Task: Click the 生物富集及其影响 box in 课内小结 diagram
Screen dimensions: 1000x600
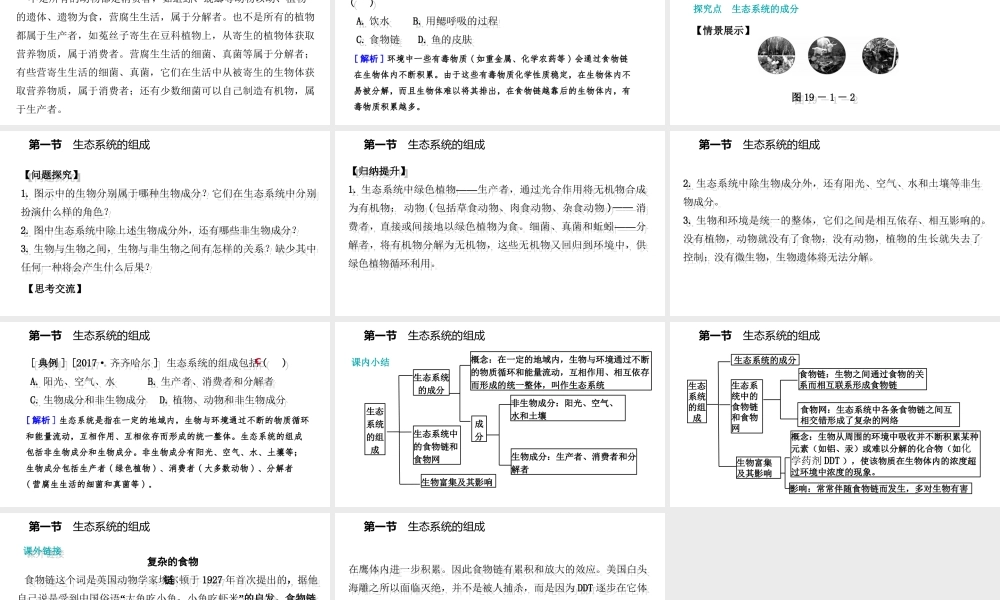Action: point(458,482)
